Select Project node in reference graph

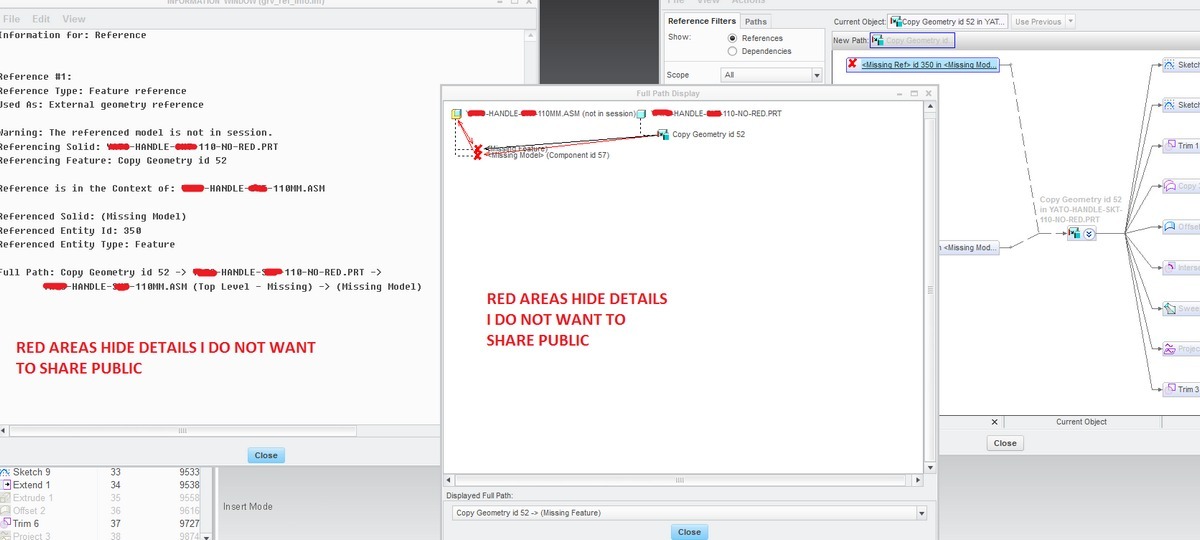point(1180,349)
